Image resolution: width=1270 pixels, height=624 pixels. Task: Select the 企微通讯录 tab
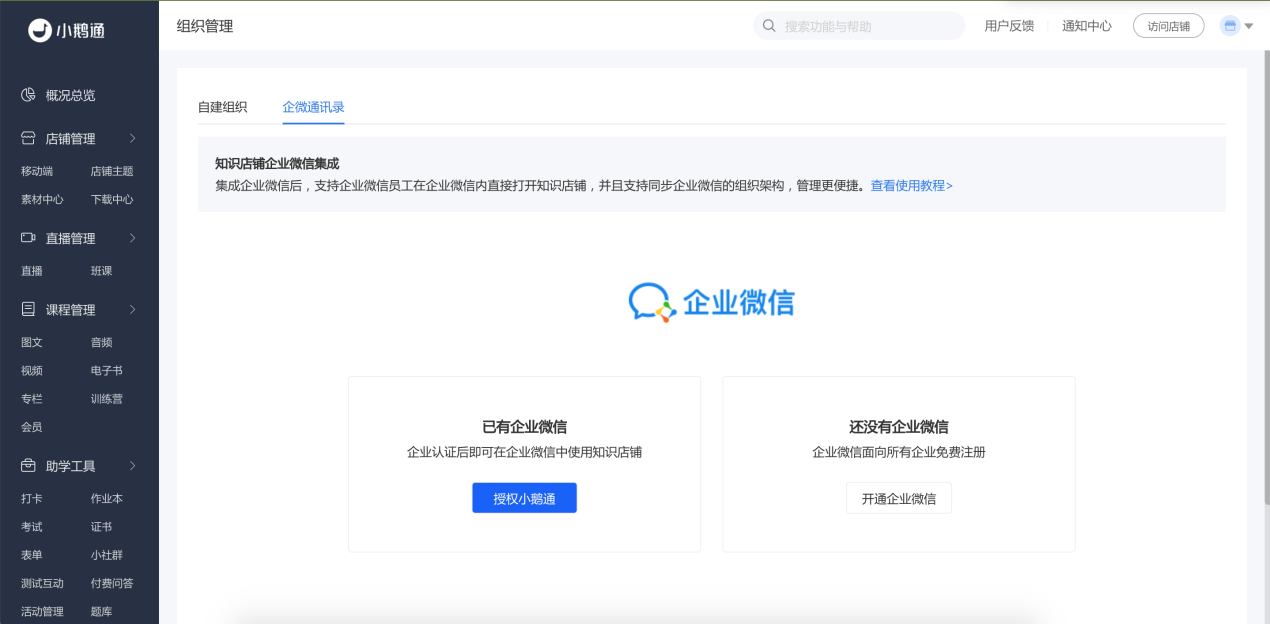click(x=313, y=107)
